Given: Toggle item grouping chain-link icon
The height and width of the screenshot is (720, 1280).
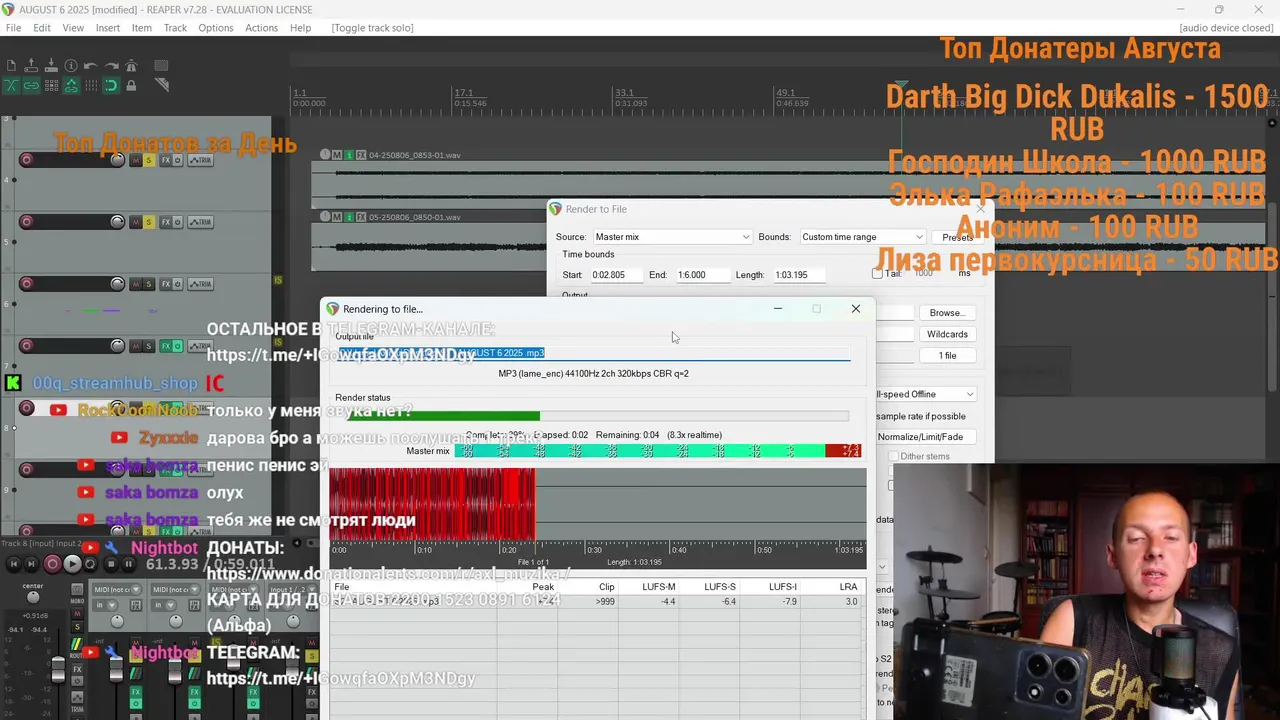Looking at the screenshot, I should (31, 86).
